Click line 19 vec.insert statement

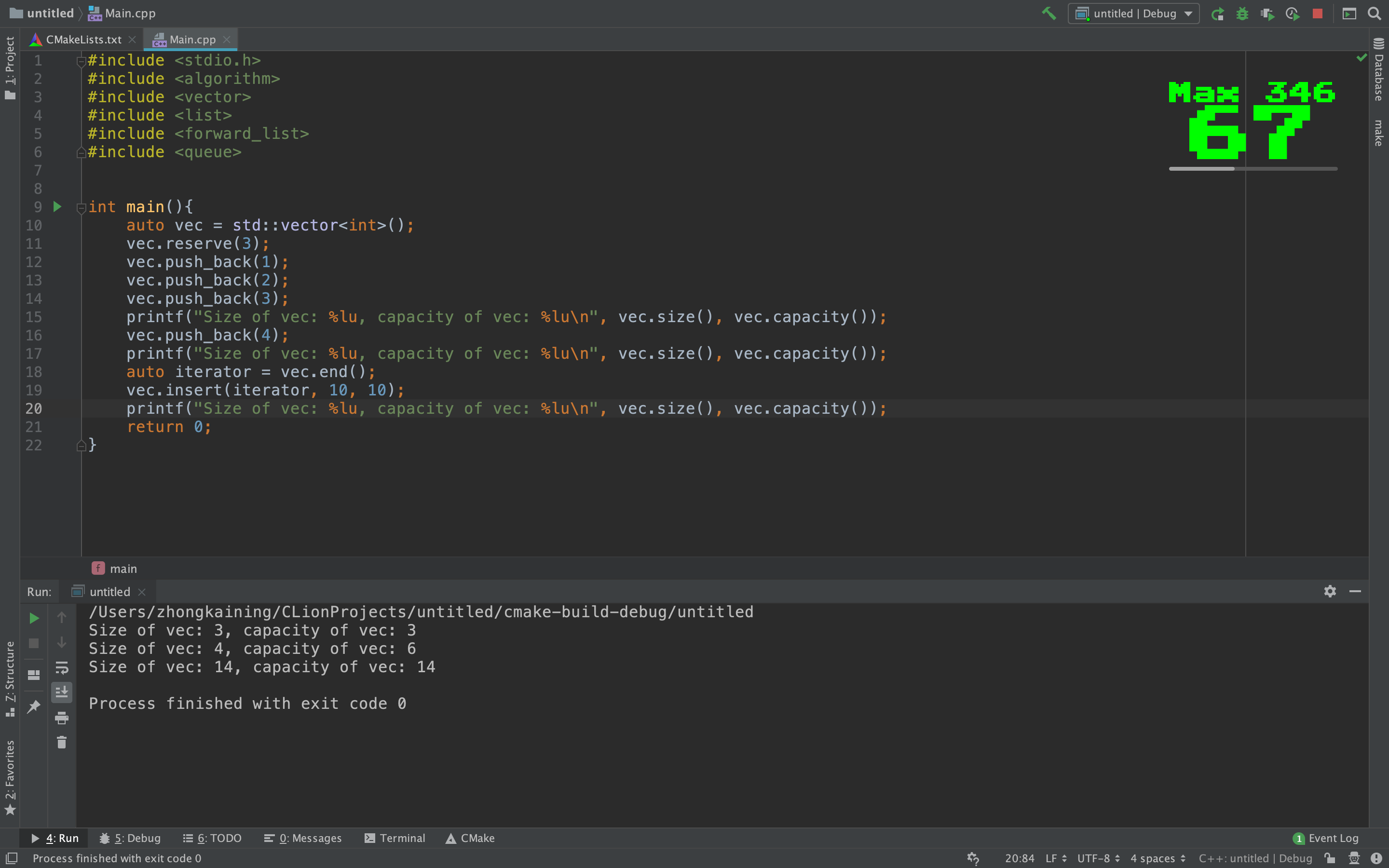tap(265, 391)
